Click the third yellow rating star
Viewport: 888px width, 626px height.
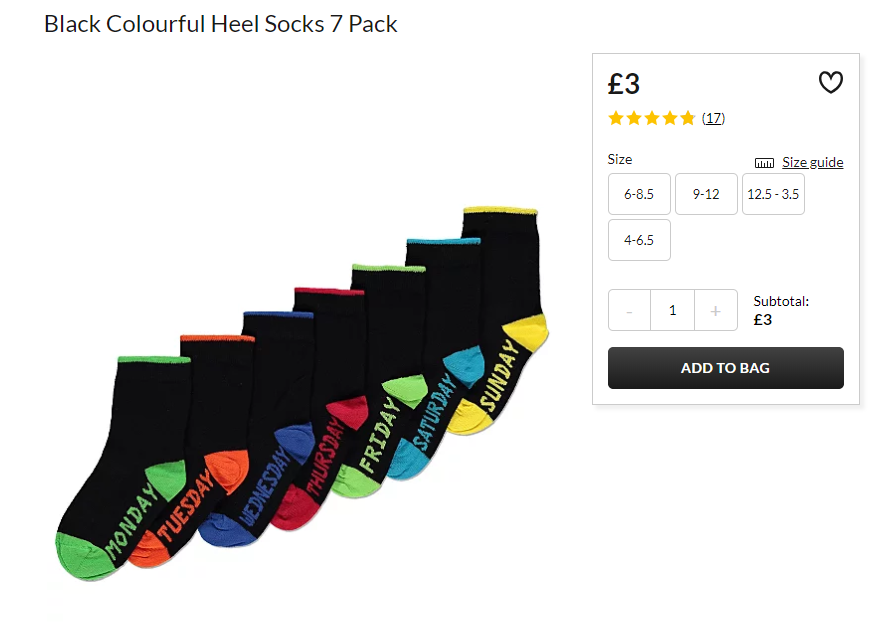click(652, 118)
